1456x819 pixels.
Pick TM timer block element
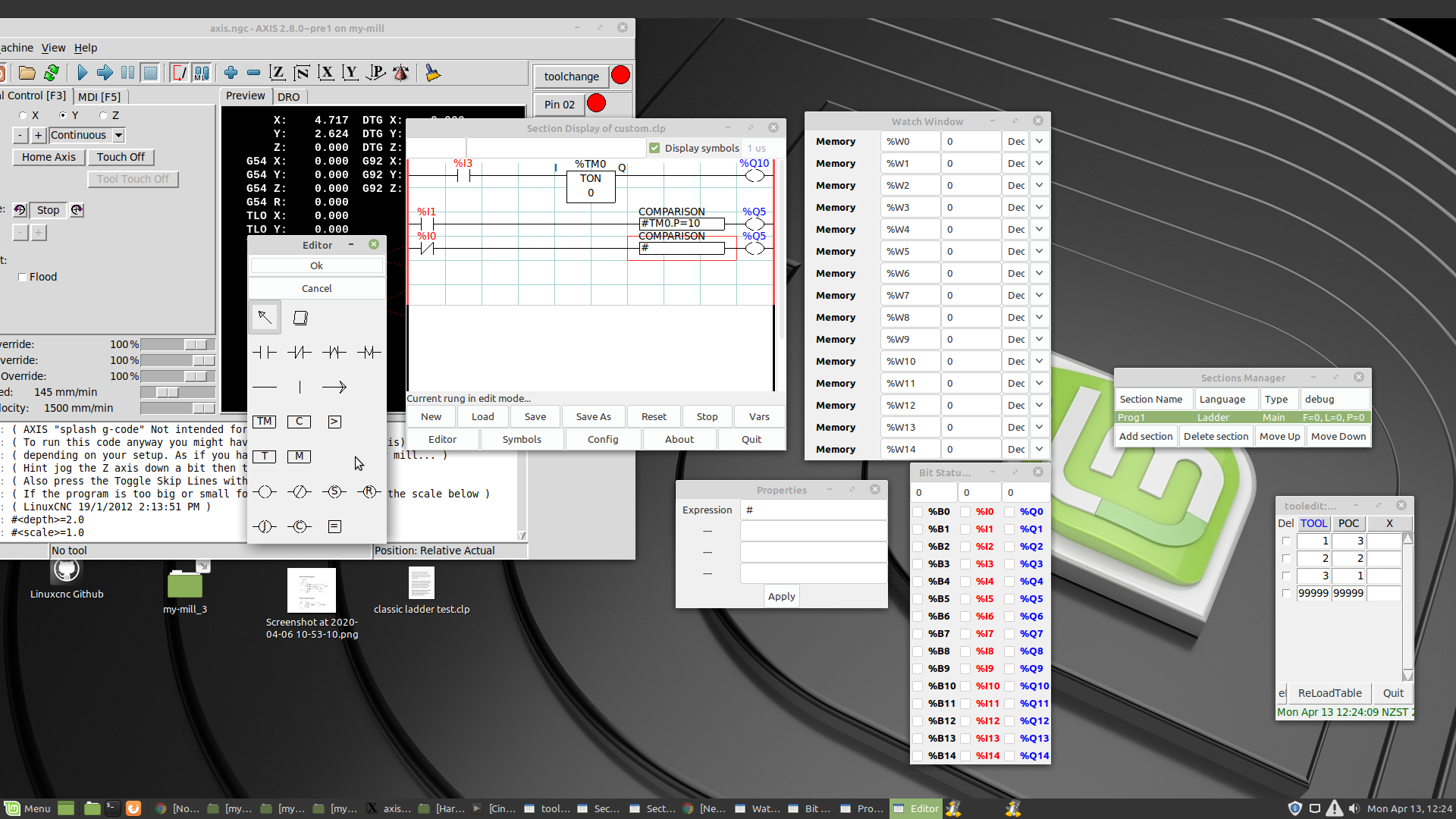264,422
